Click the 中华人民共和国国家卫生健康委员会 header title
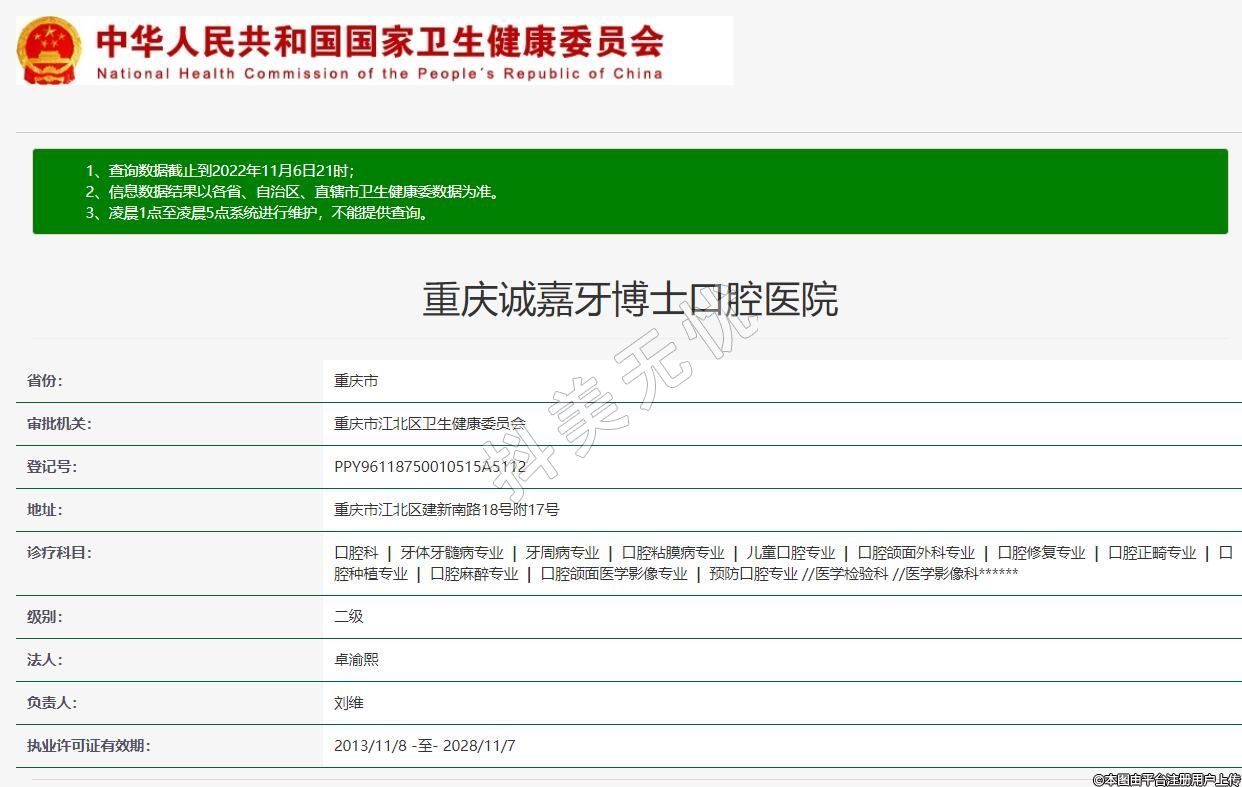Screen dimensions: 1242x787 380,40
